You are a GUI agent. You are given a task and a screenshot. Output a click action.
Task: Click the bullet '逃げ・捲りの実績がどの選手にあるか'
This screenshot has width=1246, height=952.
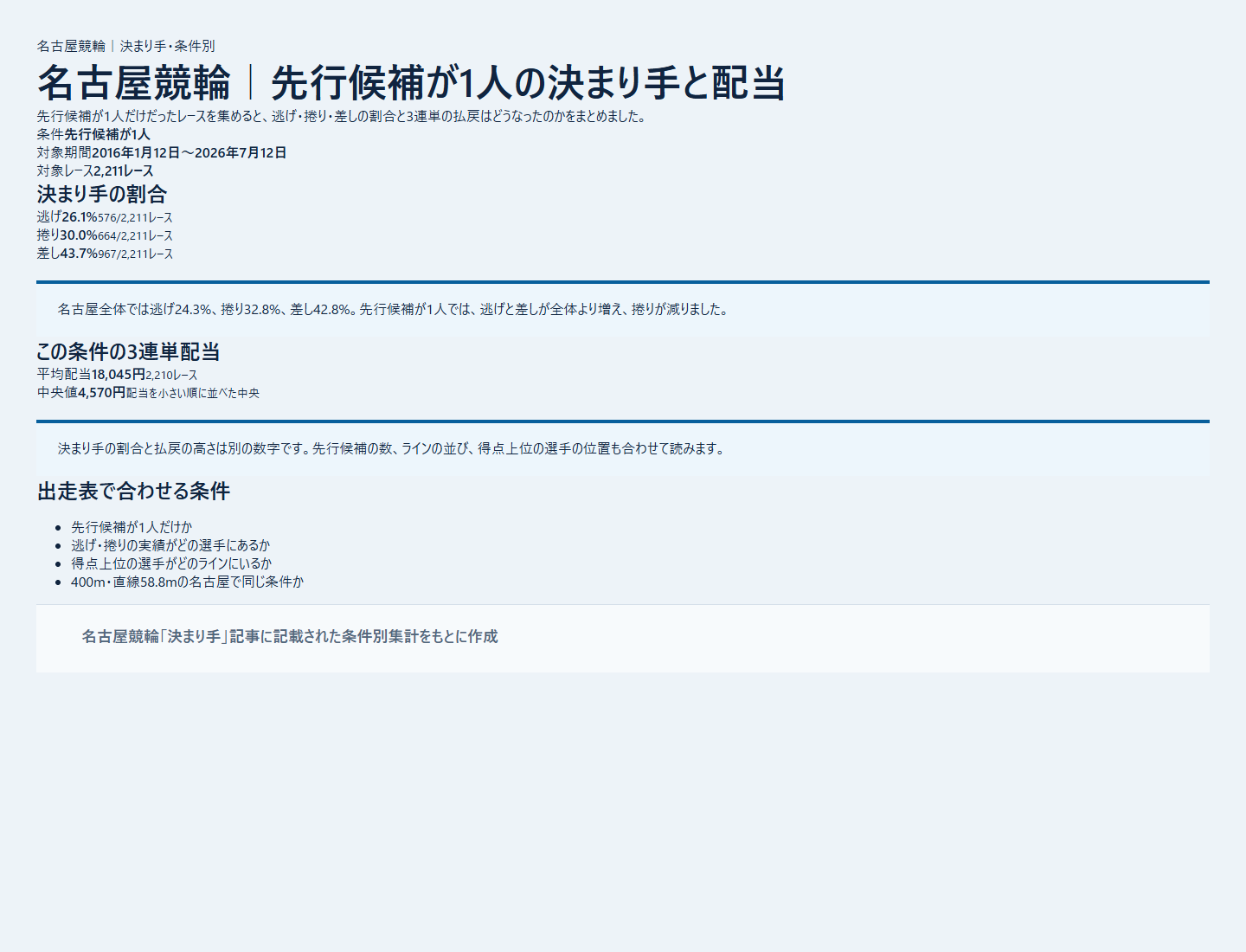[x=170, y=545]
